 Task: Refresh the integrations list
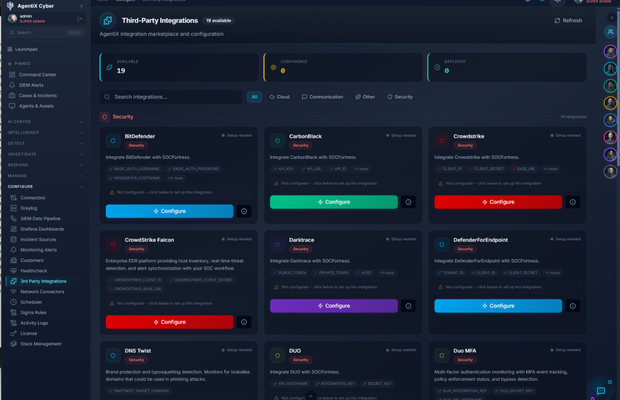[x=568, y=21]
